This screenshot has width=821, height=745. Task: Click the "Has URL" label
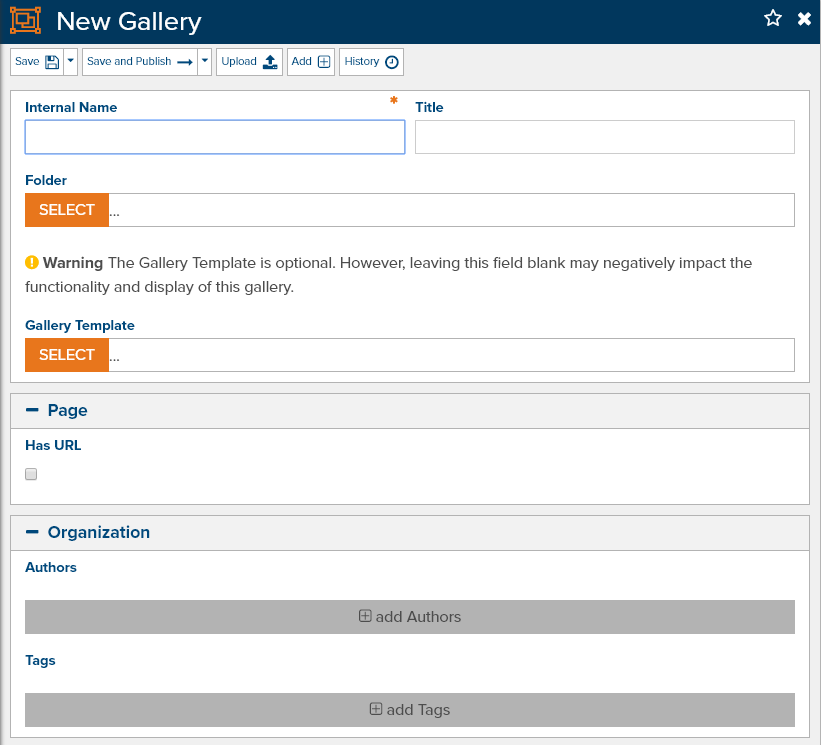53,445
